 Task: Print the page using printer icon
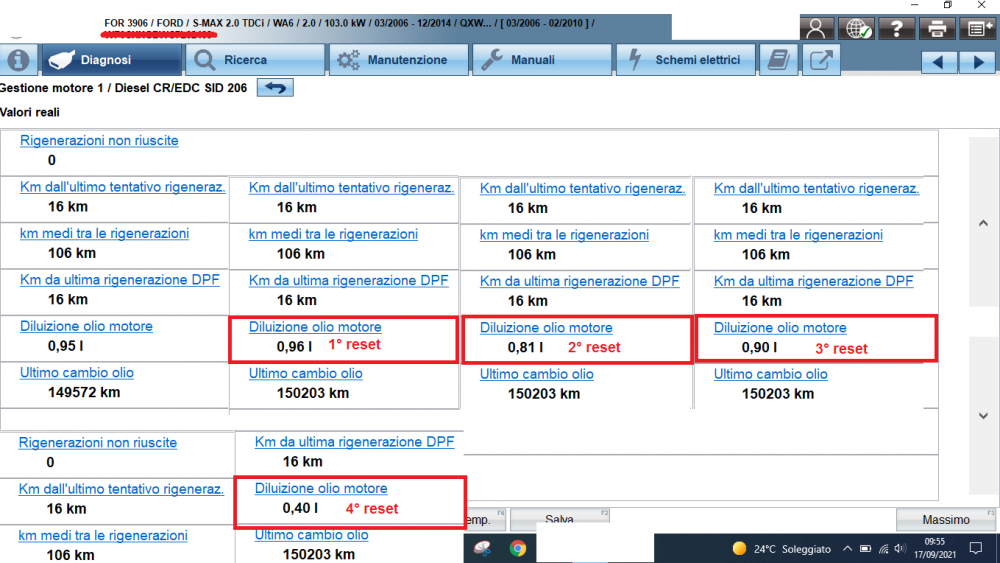tap(937, 29)
